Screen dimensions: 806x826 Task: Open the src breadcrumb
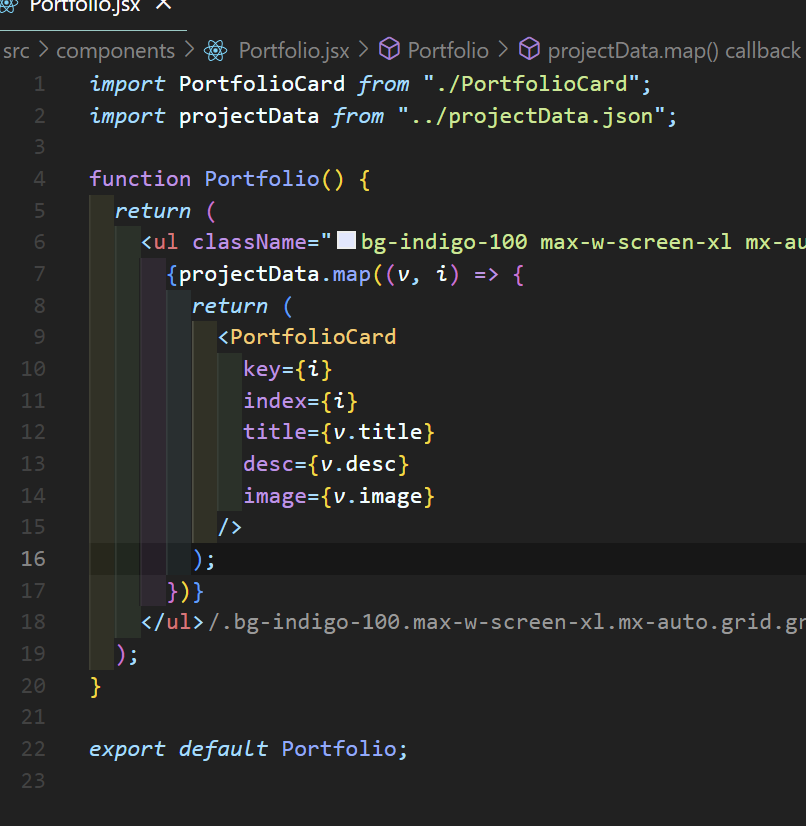click(16, 51)
